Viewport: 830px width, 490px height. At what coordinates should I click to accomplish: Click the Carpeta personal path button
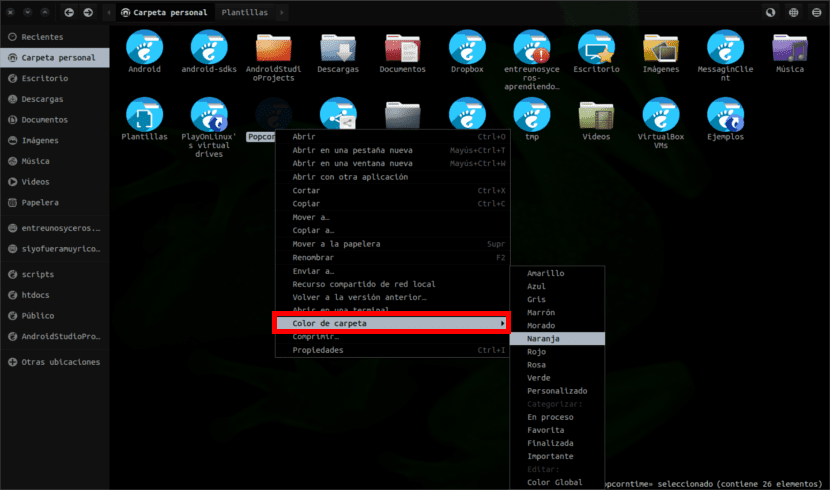point(164,12)
